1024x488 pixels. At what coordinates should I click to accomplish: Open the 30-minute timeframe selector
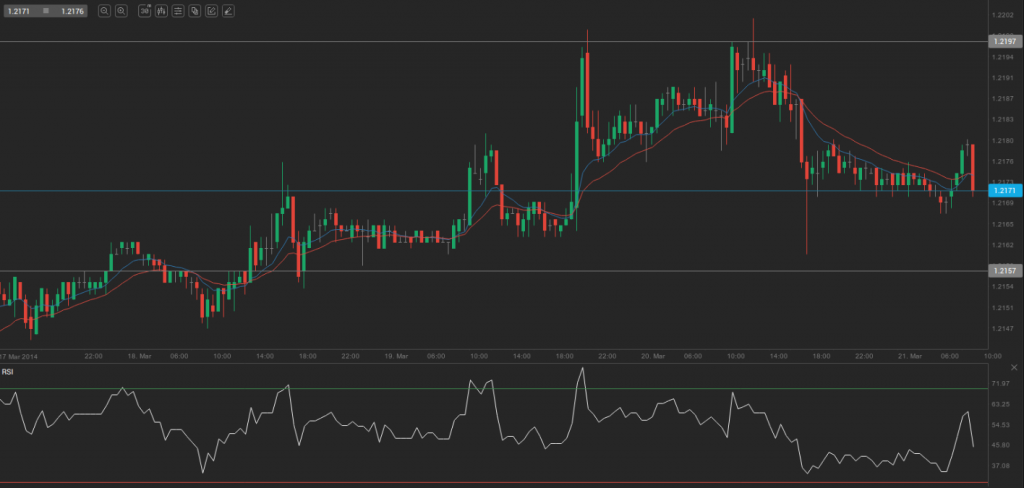145,11
